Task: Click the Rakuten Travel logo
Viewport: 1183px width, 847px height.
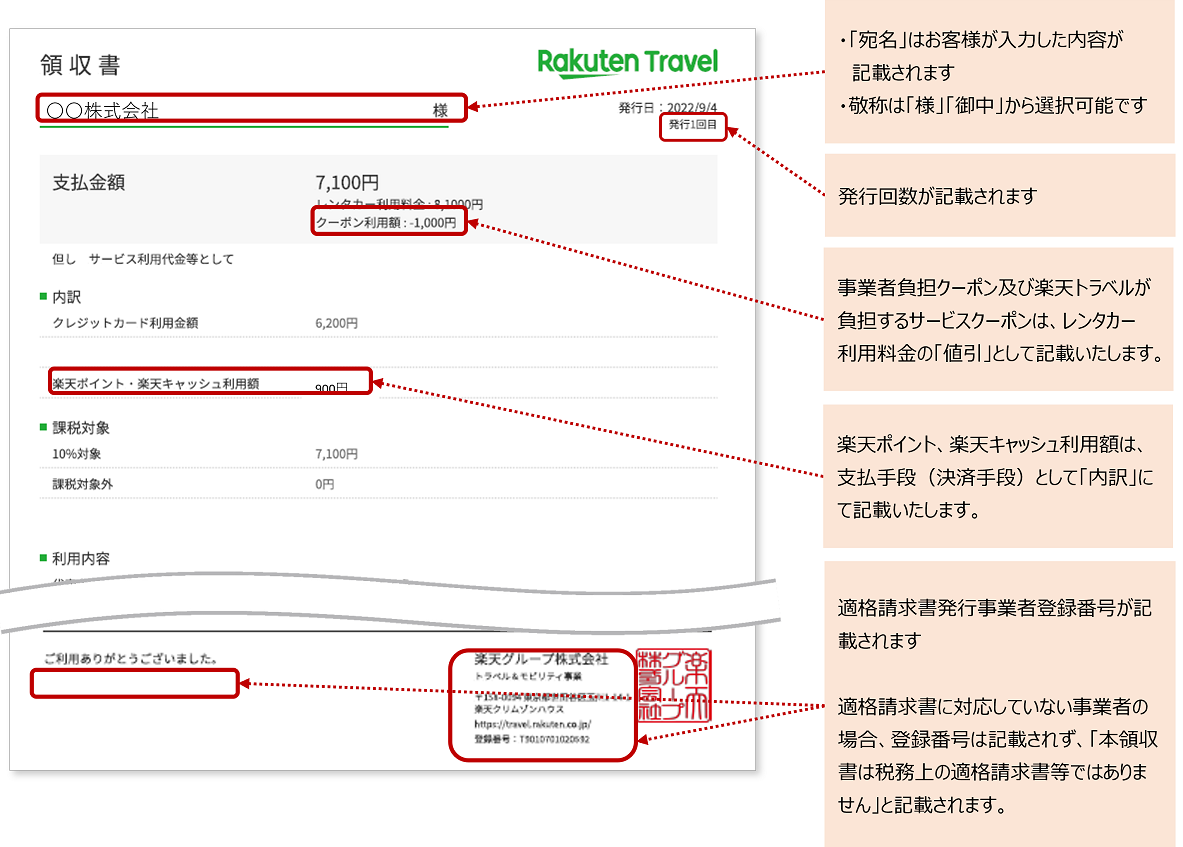Action: (x=625, y=61)
